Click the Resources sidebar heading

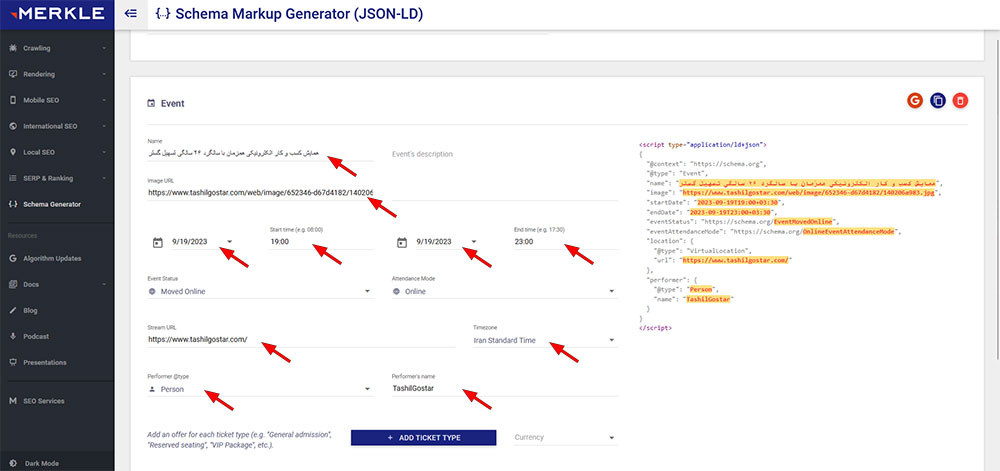22,236
